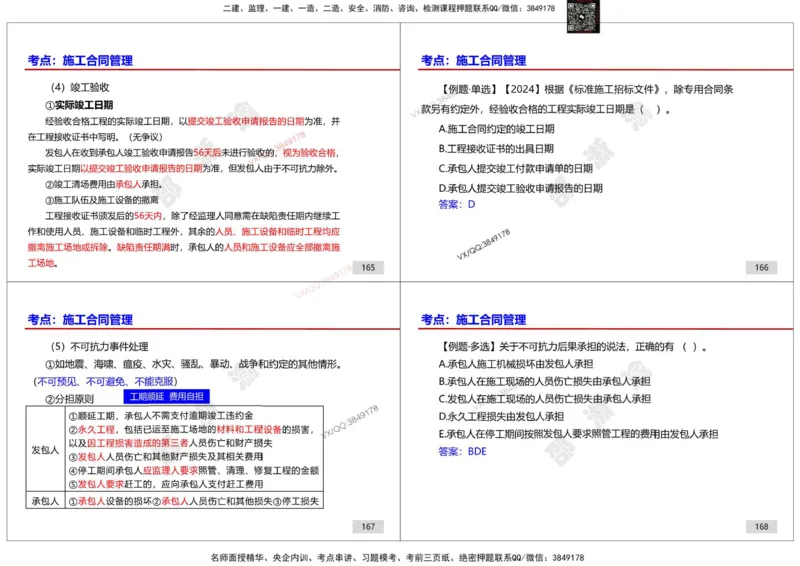Click the (4) 竣工验收 subheading

tap(80, 87)
